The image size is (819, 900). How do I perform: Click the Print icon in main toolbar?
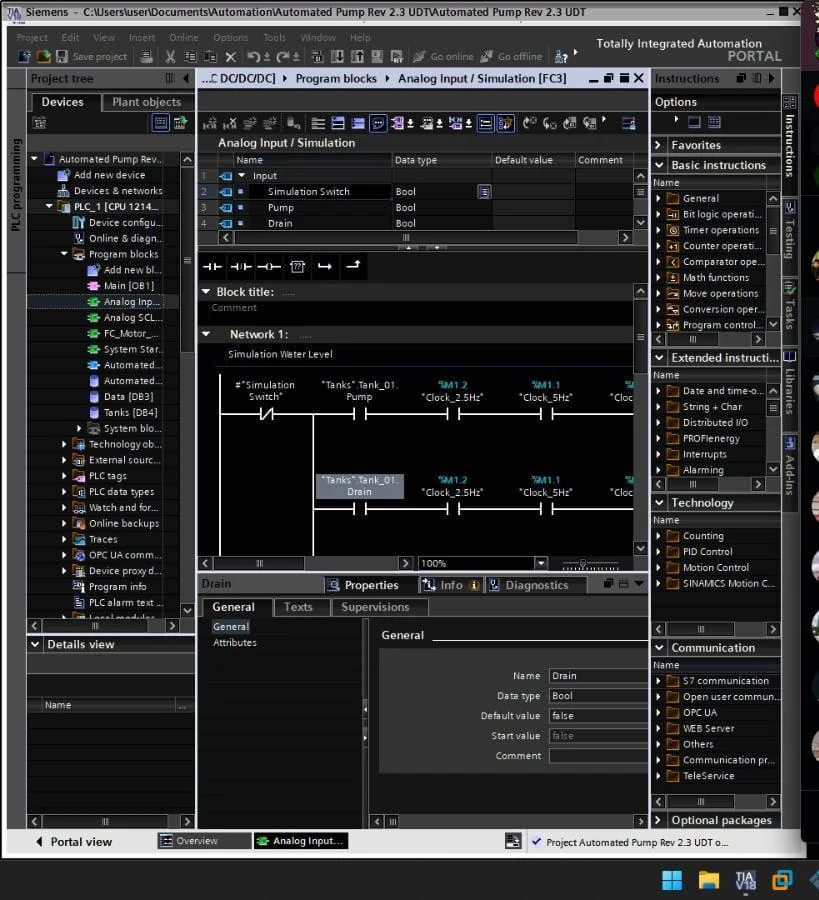coord(146,56)
